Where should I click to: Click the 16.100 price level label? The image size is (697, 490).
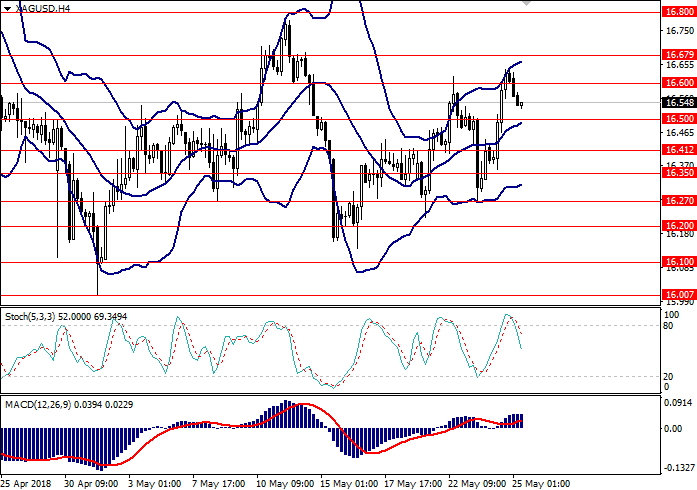point(678,261)
